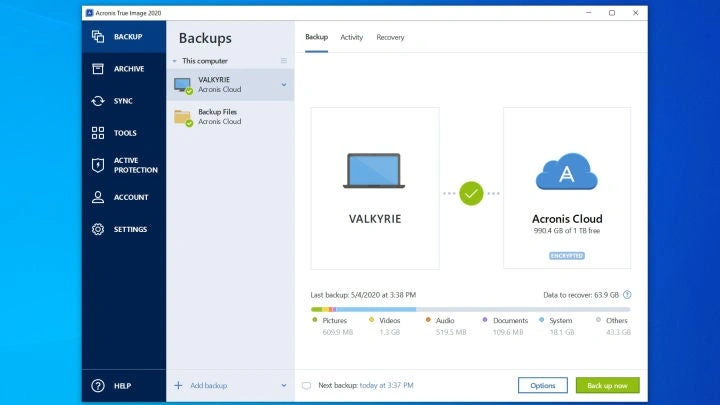
Task: Select the ACTIVE PROTECTION sidebar label
Action: [x=135, y=165]
